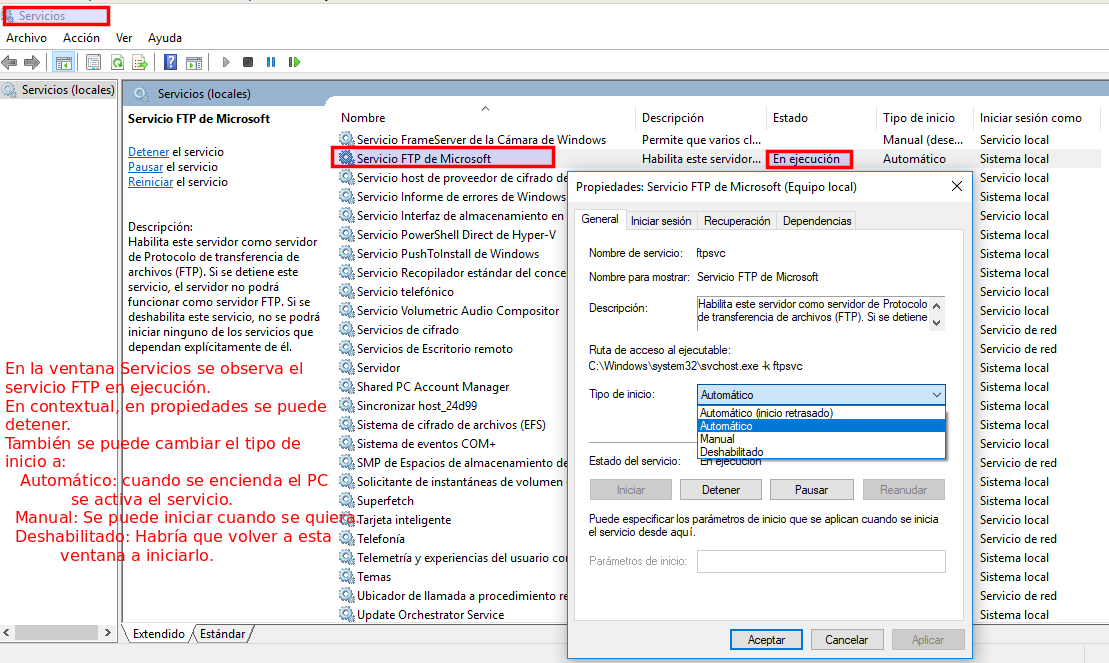Click the gear icon beside Servicio FrameServer de la Cámara
Viewport: 1109px width, 663px height.
click(347, 139)
